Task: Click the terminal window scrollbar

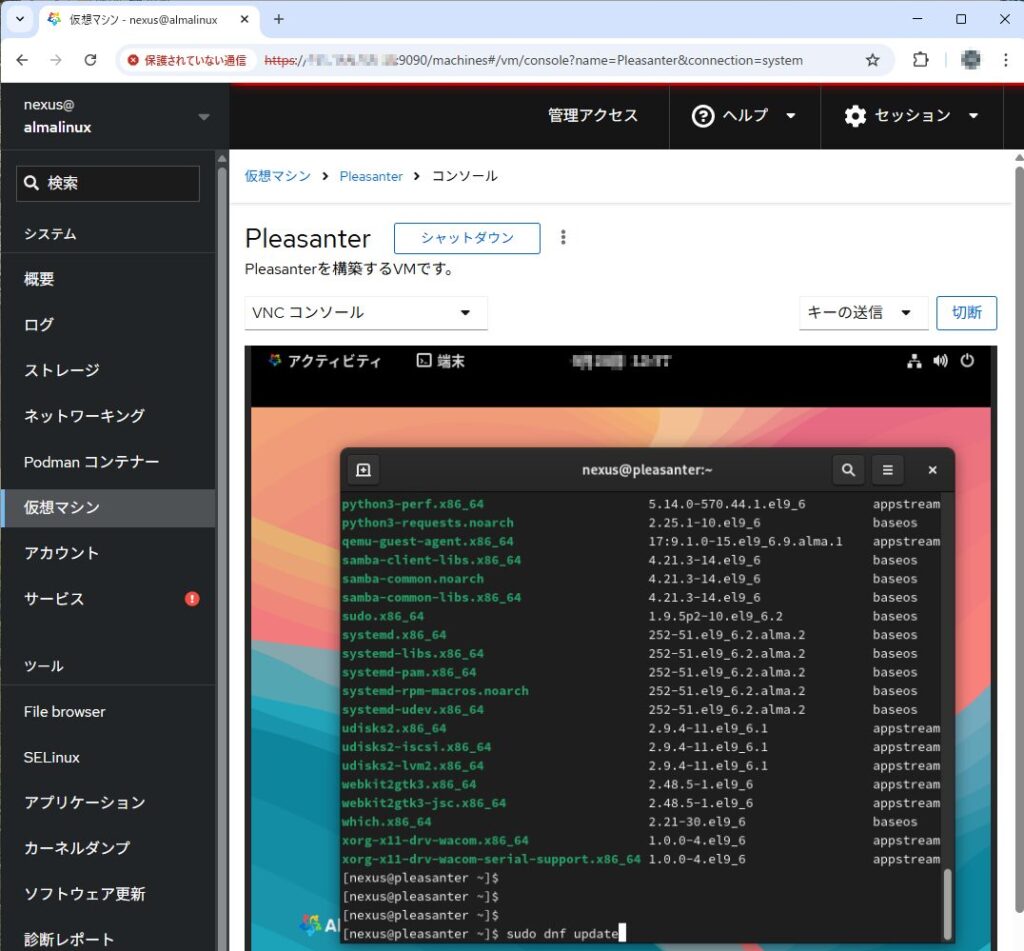Action: click(x=948, y=902)
